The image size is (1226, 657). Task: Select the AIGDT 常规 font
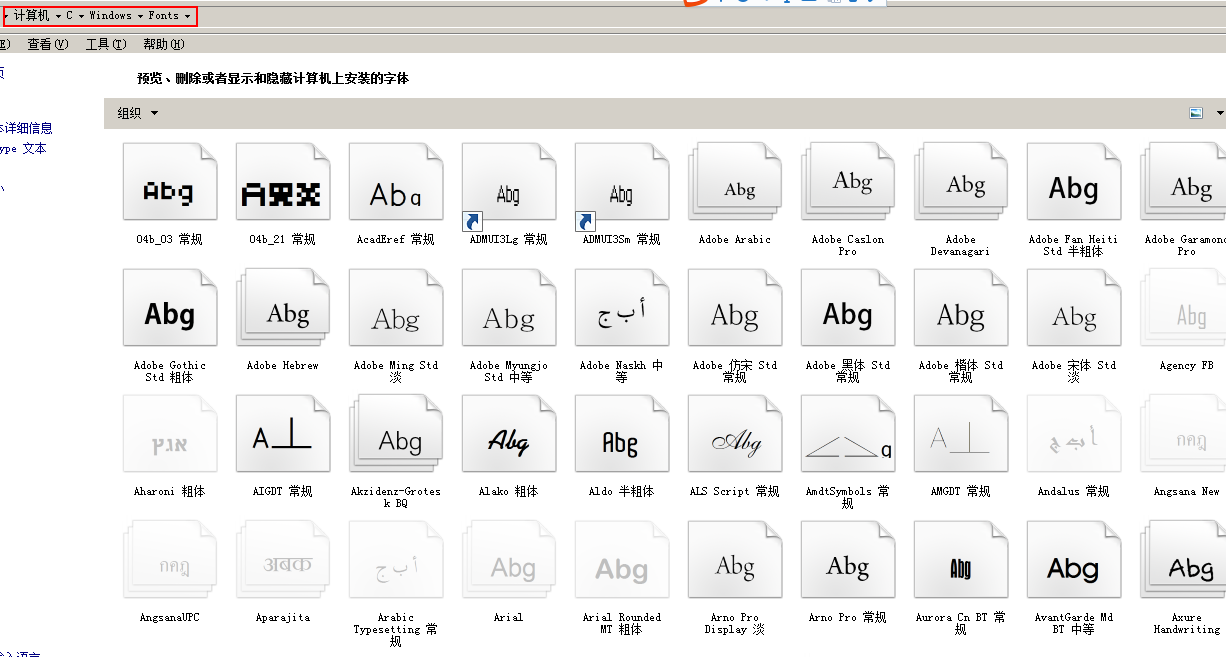[x=282, y=434]
